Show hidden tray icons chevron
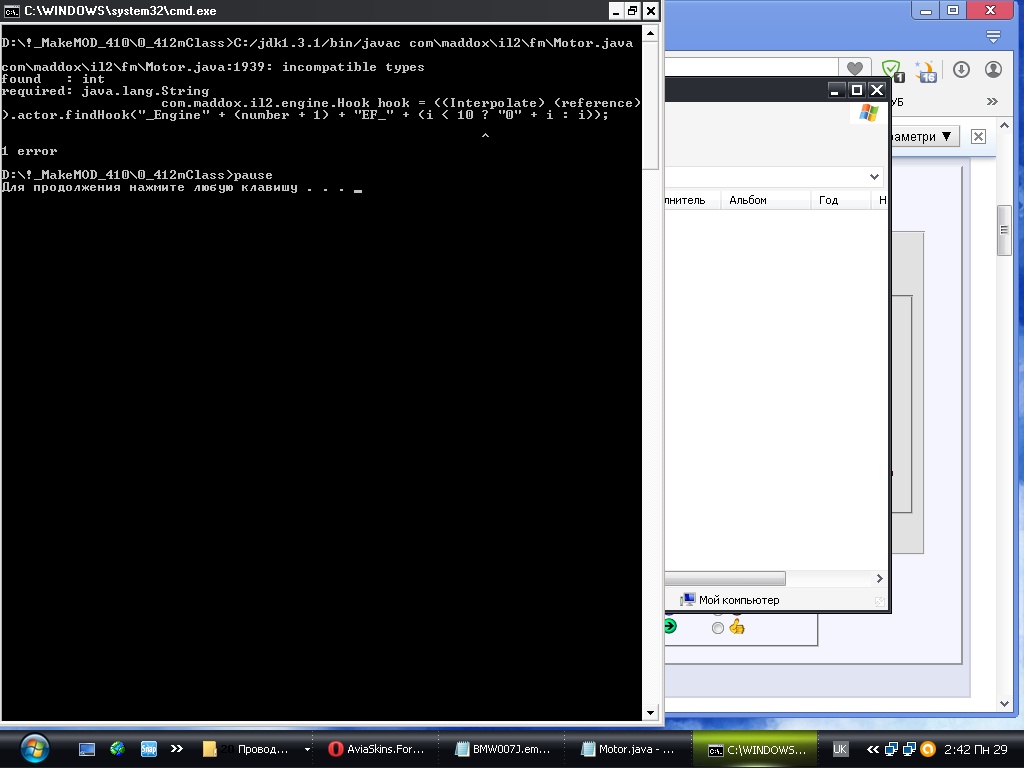Image resolution: width=1024 pixels, height=768 pixels. [872, 749]
